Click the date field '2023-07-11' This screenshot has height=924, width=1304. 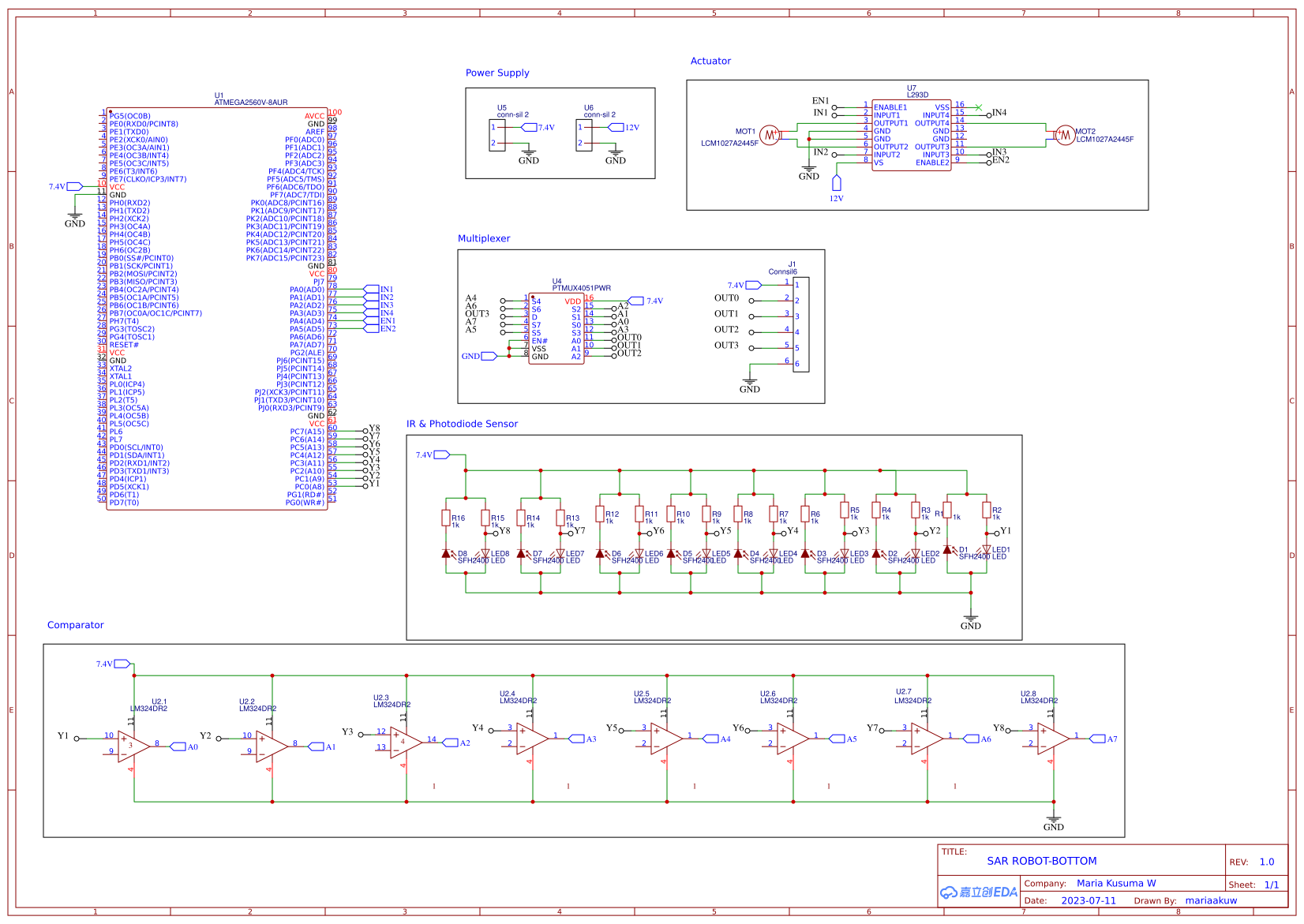pyautogui.click(x=1088, y=900)
